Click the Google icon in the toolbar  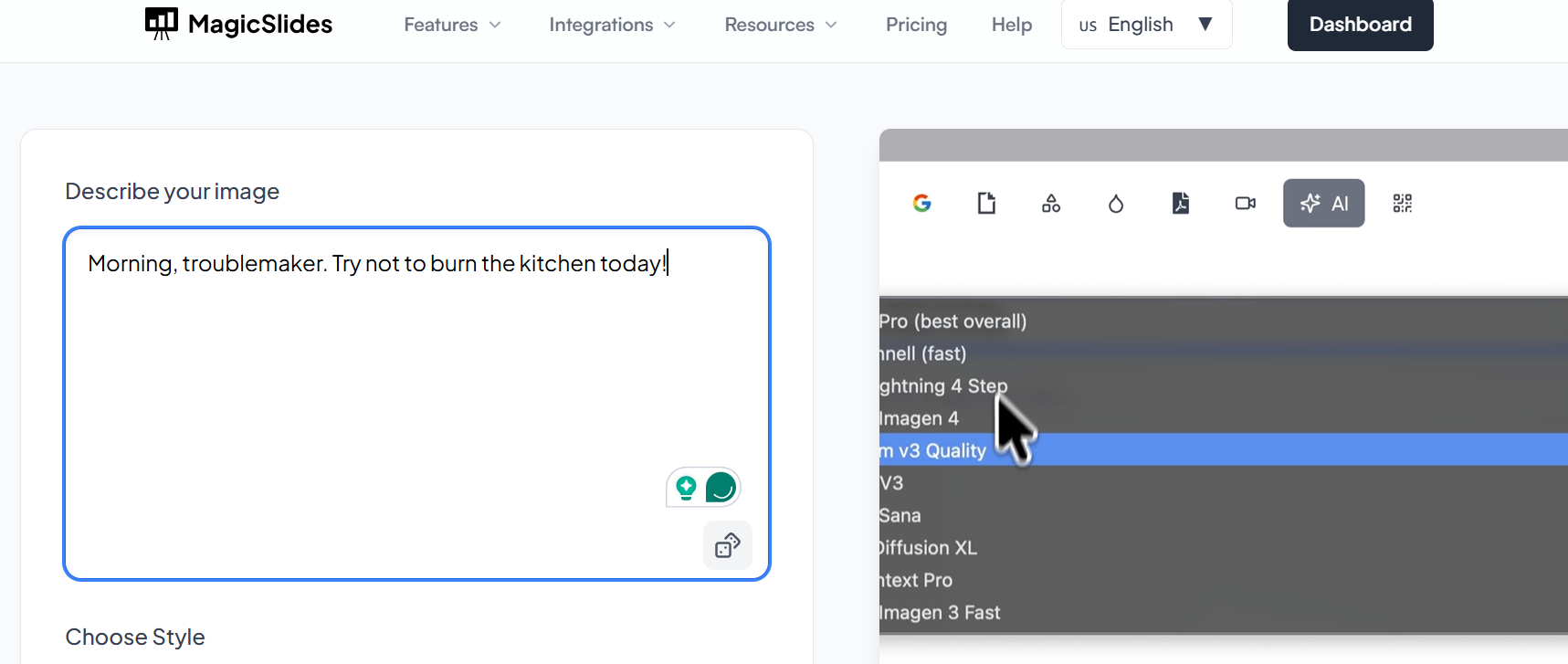point(921,203)
